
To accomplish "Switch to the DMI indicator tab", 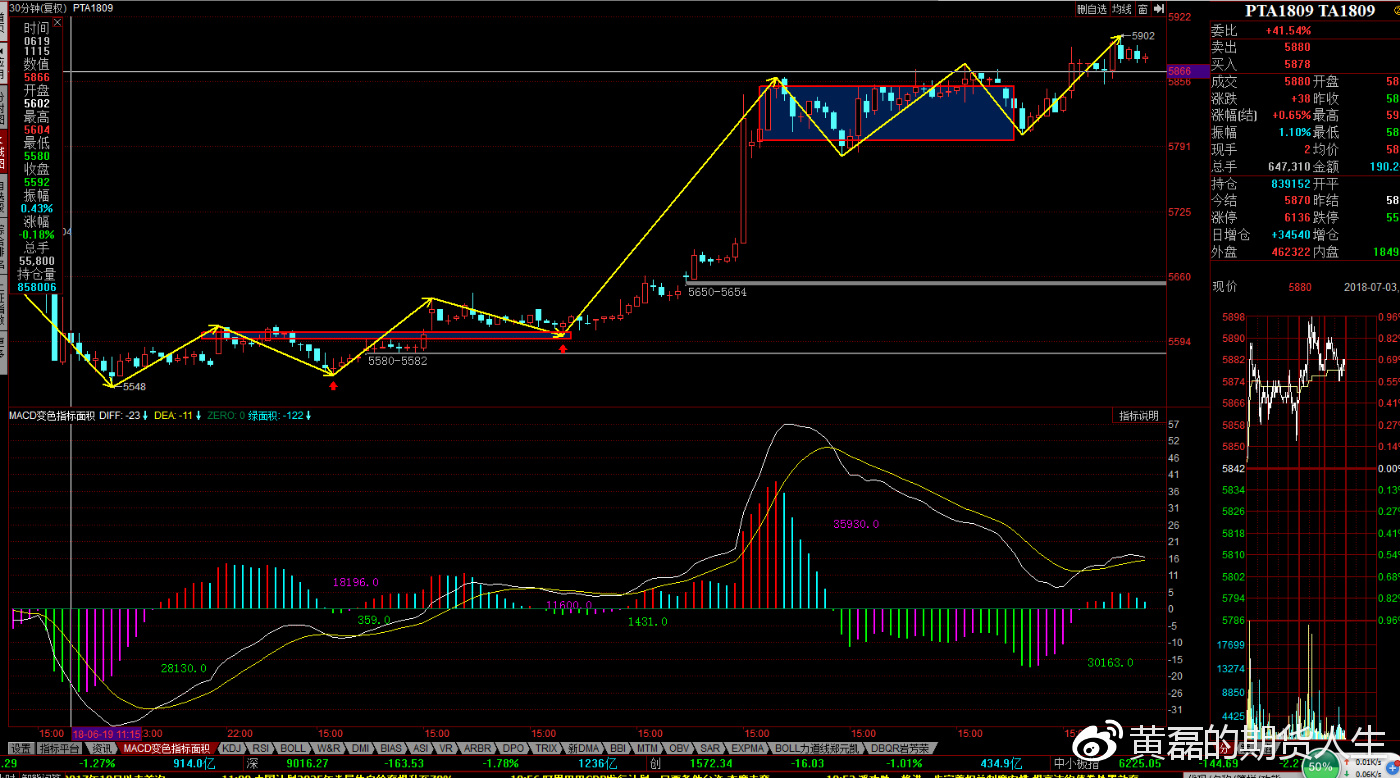I will click(x=360, y=748).
